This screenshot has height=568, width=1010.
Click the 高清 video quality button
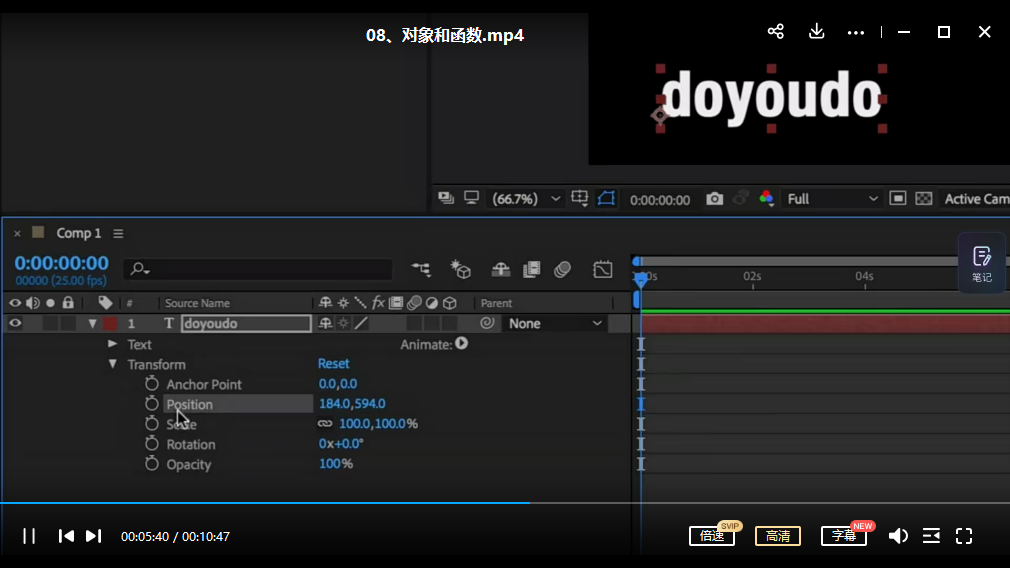pos(778,536)
